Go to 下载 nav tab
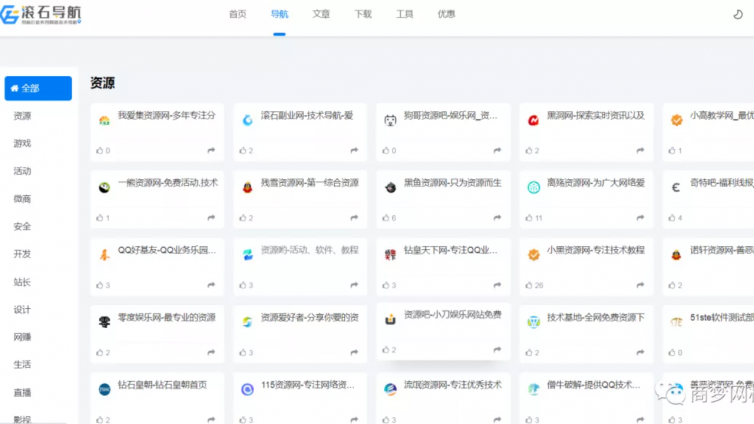Viewport: 754px width, 424px height. pyautogui.click(x=363, y=14)
